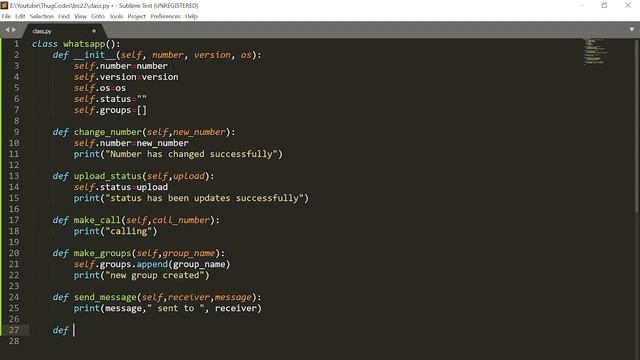Open the Selection menu
Viewport: 640px width, 360px height.
[42, 16]
